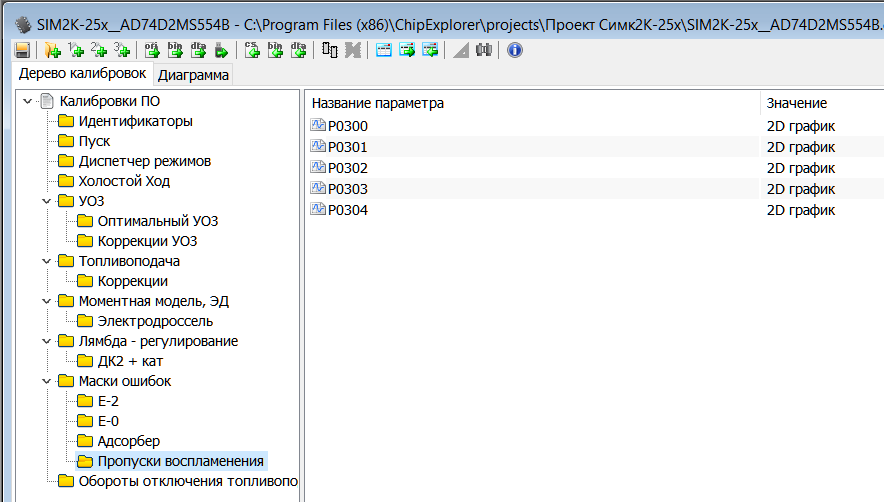Collapse the Лямбда - регулирование node
This screenshot has height=502, width=884.
(x=46, y=341)
